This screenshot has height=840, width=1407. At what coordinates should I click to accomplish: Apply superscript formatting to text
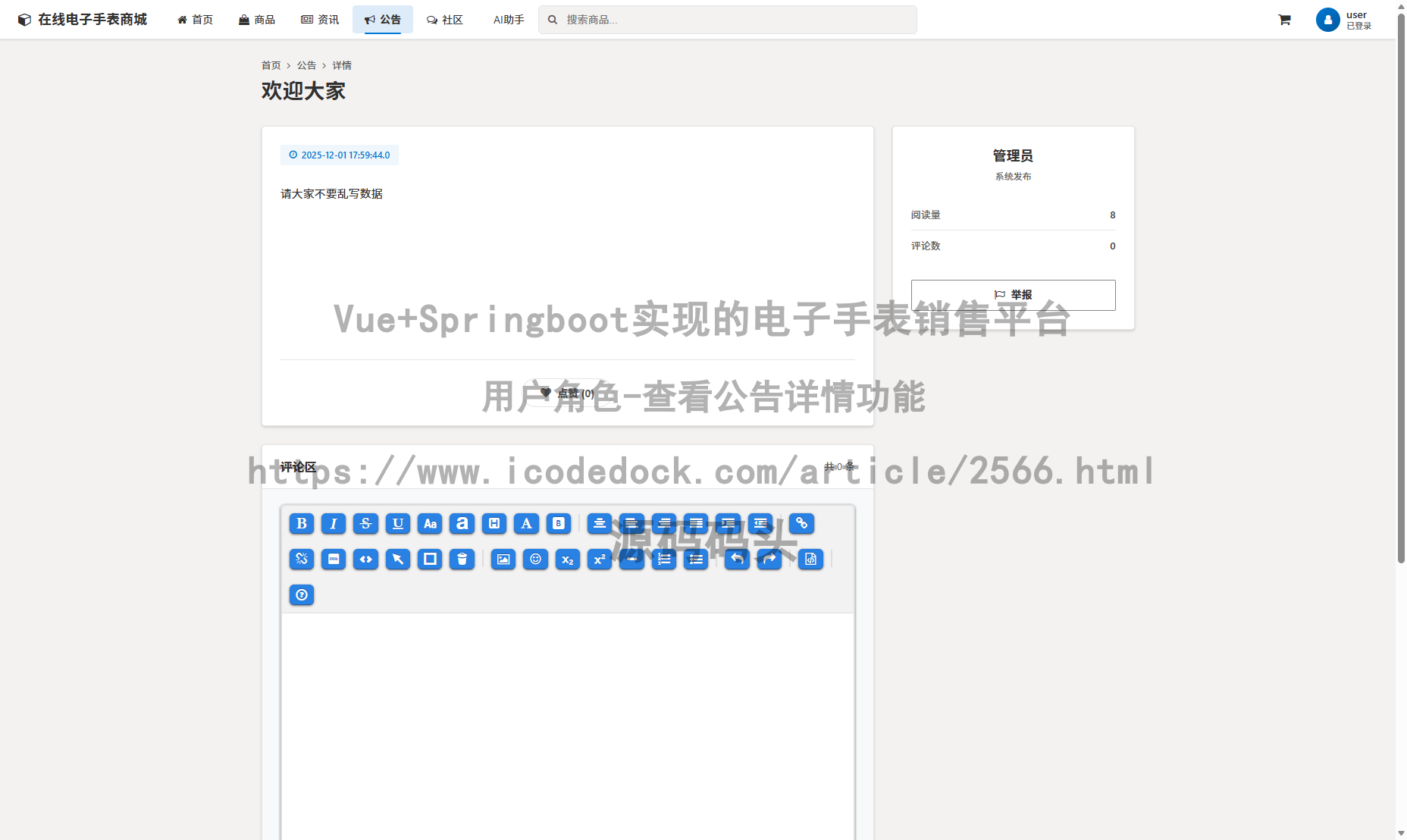pyautogui.click(x=599, y=559)
